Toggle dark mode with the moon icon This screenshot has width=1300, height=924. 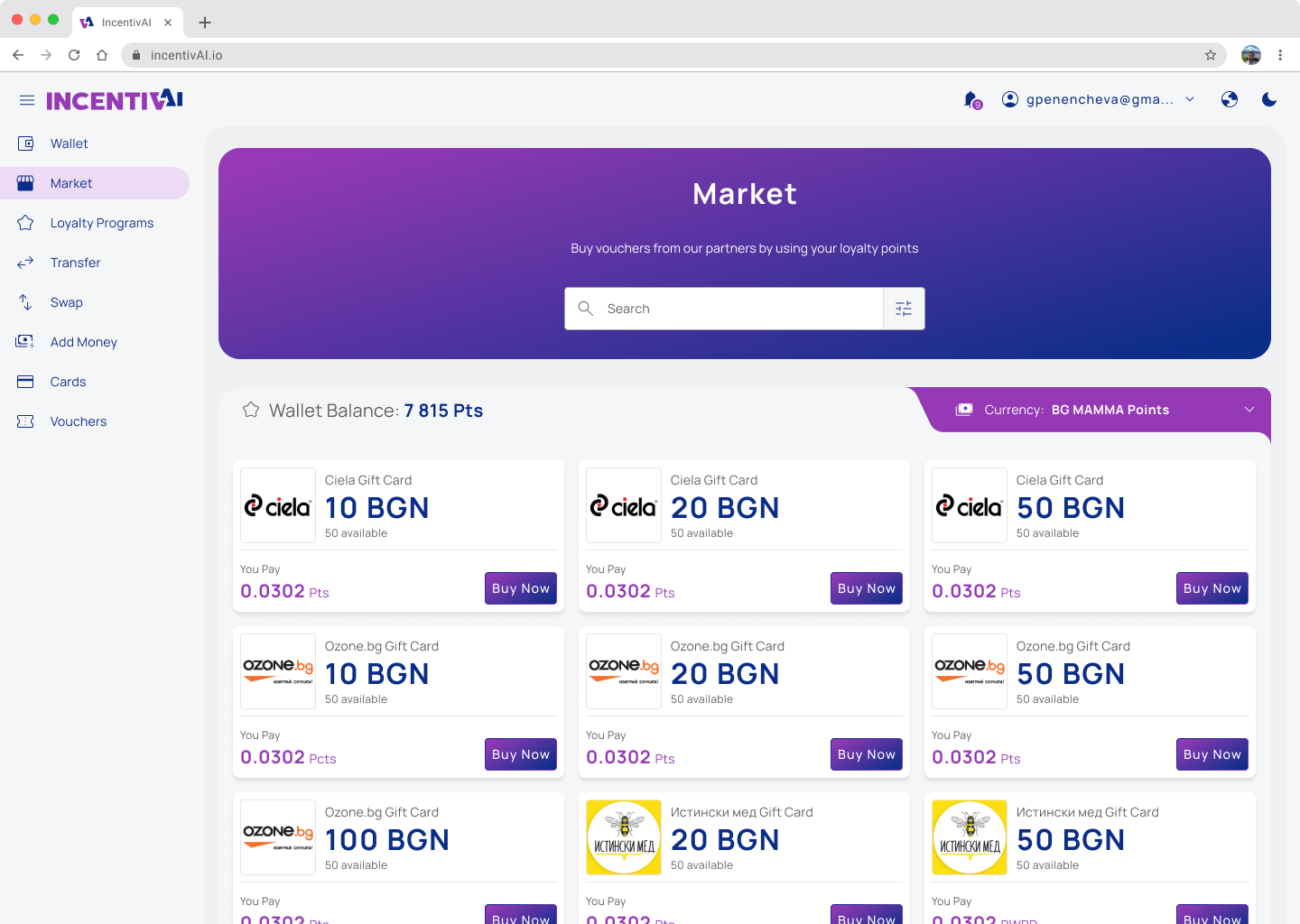[1268, 99]
